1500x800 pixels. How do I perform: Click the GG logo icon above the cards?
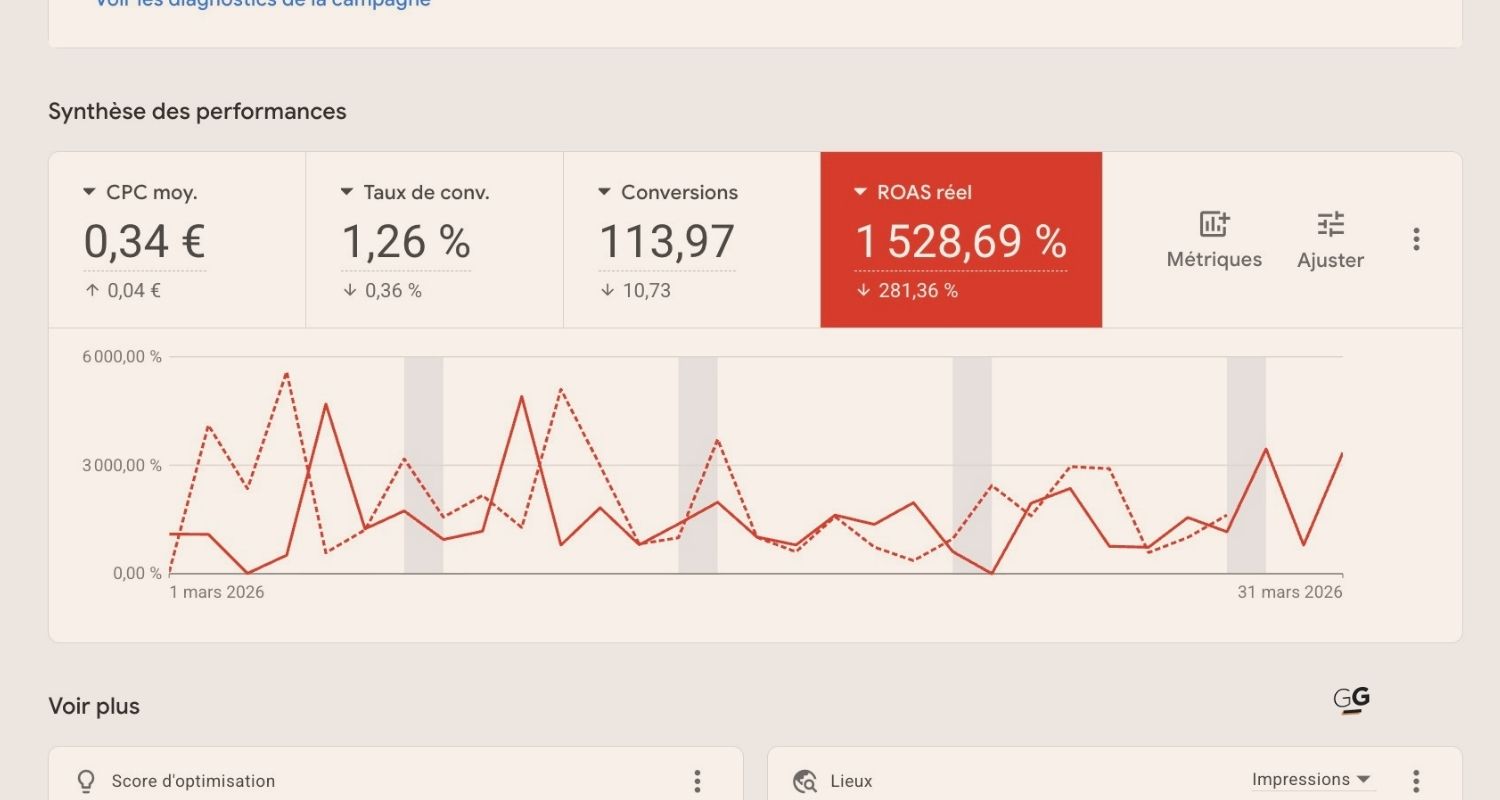[x=1353, y=700]
